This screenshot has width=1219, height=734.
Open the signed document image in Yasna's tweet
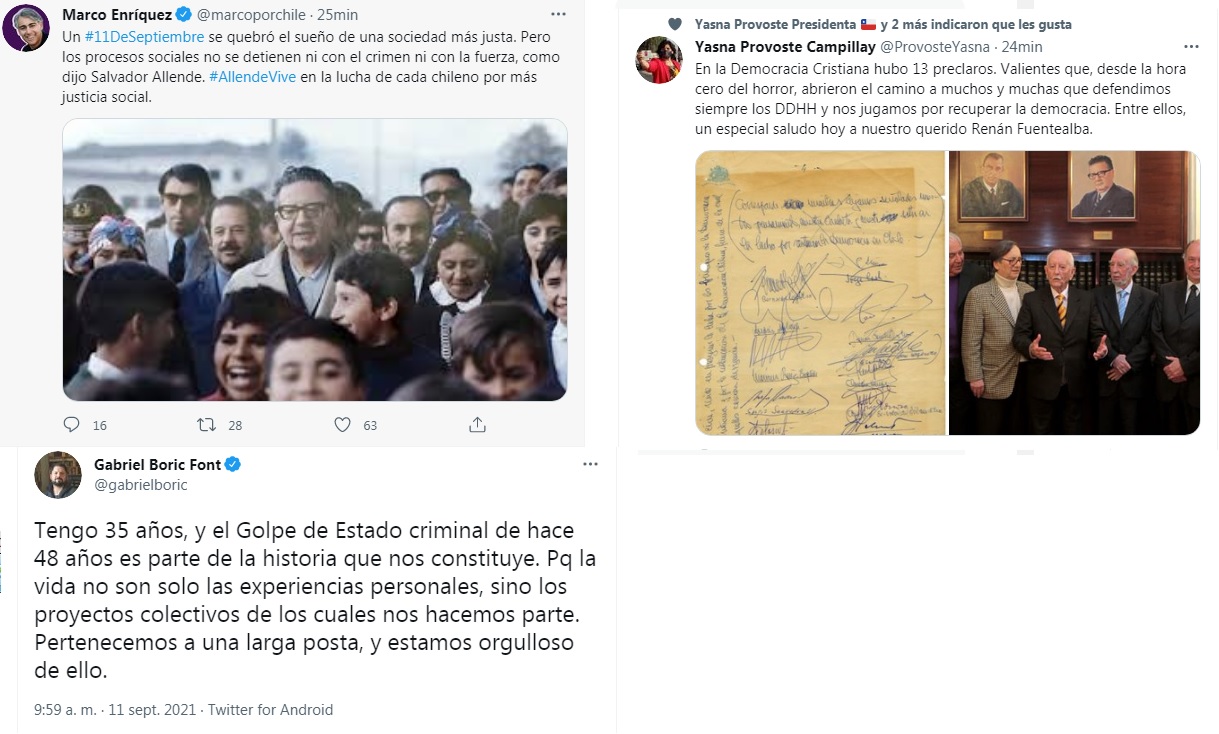pyautogui.click(x=820, y=293)
